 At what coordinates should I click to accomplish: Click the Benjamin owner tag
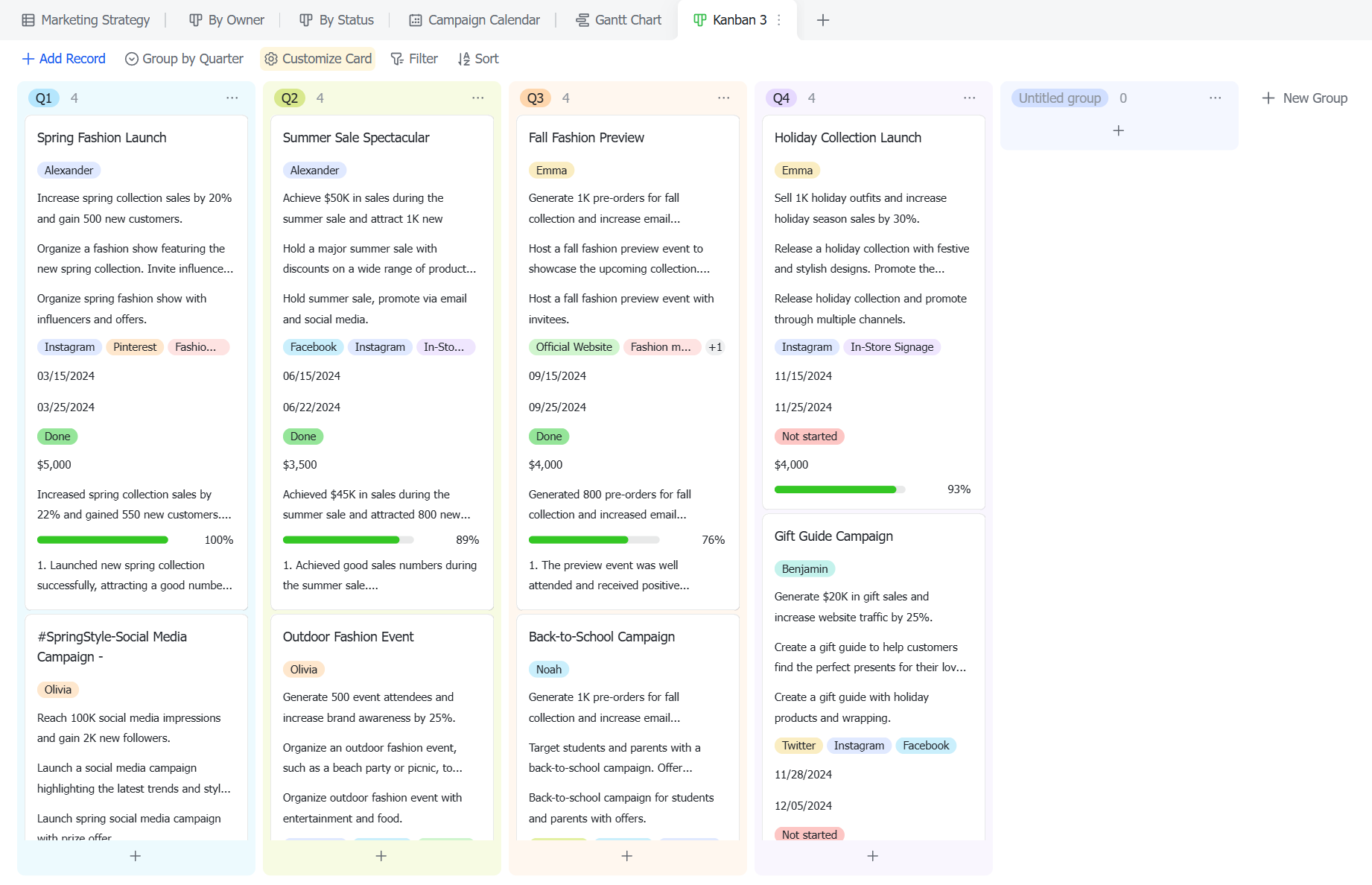pos(804,569)
